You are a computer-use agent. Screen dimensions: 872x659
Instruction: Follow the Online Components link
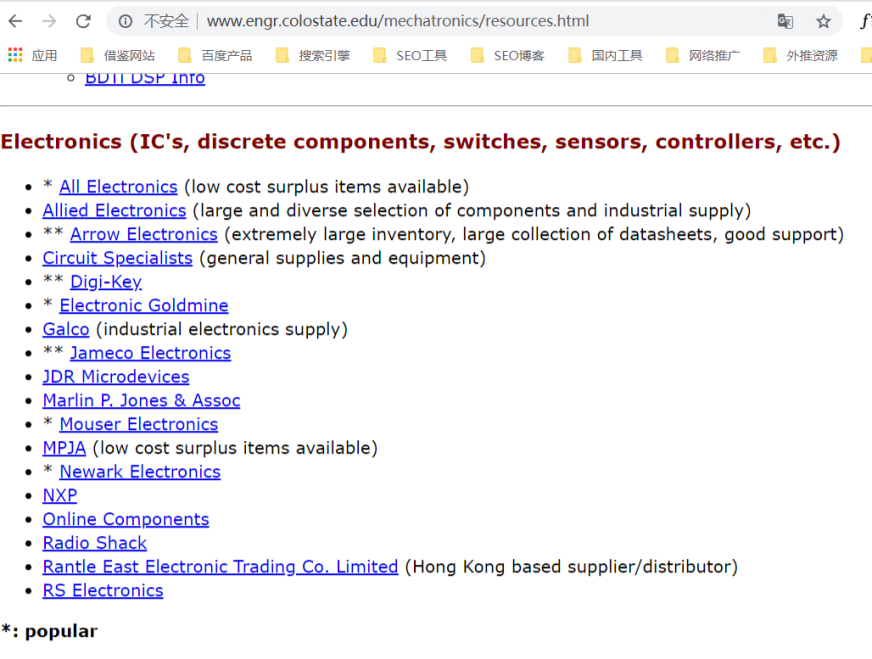pyautogui.click(x=126, y=519)
